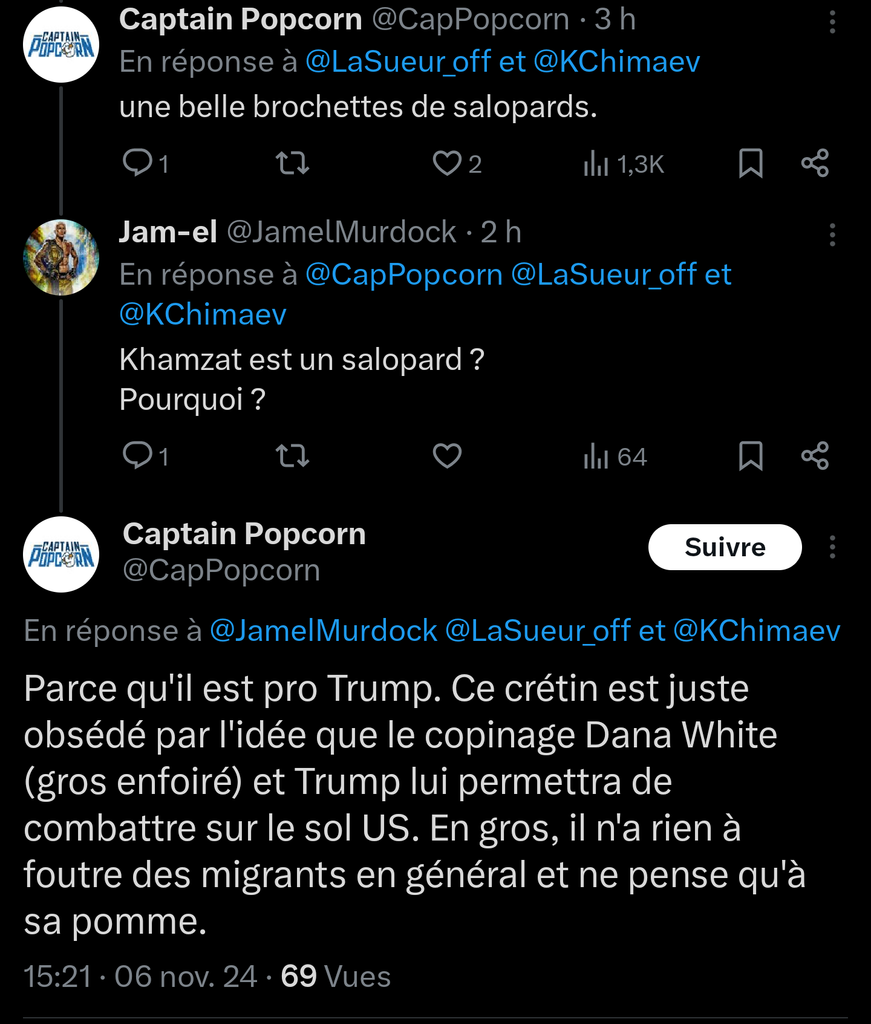Open Jam-el's profile picture
The width and height of the screenshot is (871, 1024).
click(x=61, y=257)
